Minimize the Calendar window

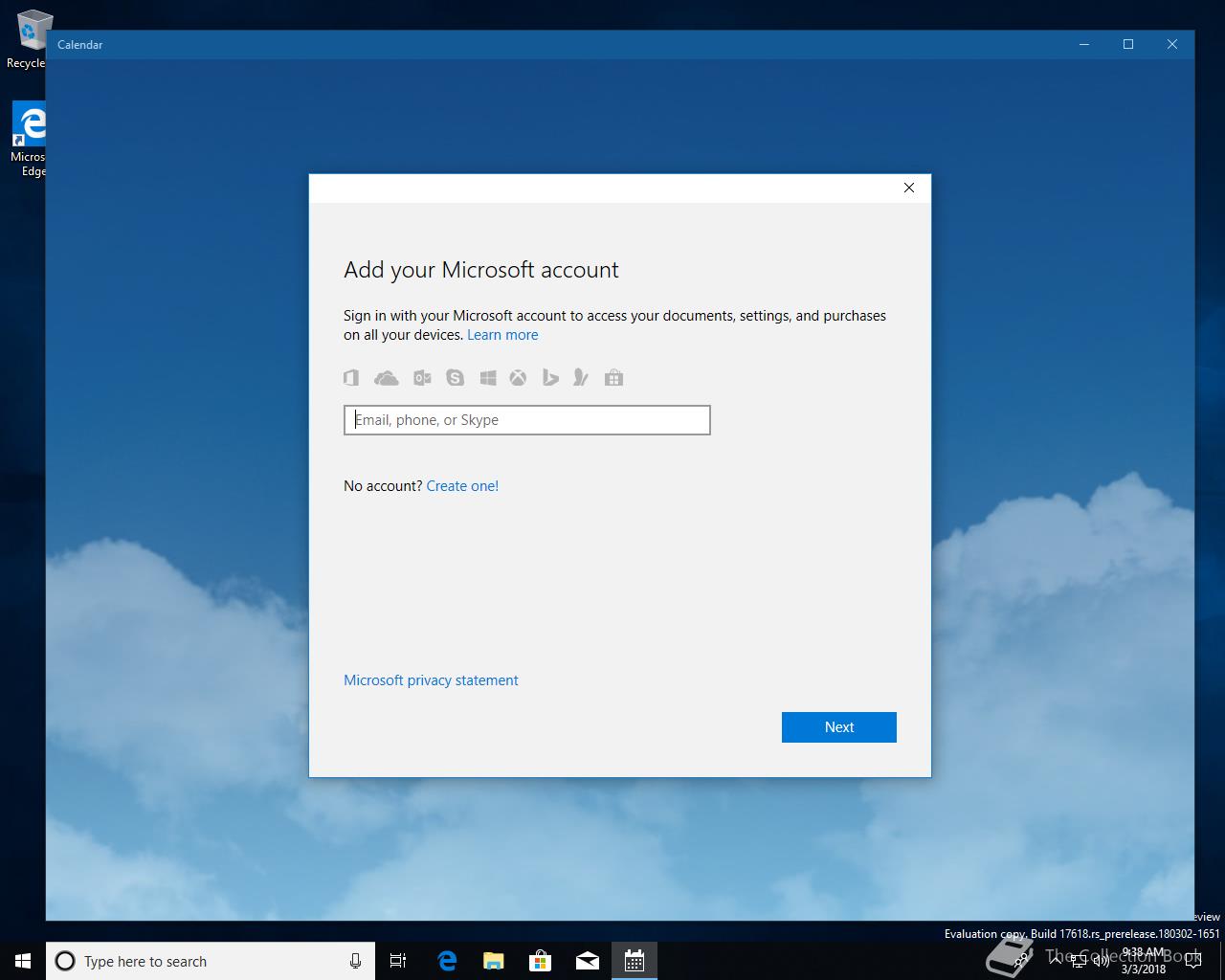[x=1084, y=44]
